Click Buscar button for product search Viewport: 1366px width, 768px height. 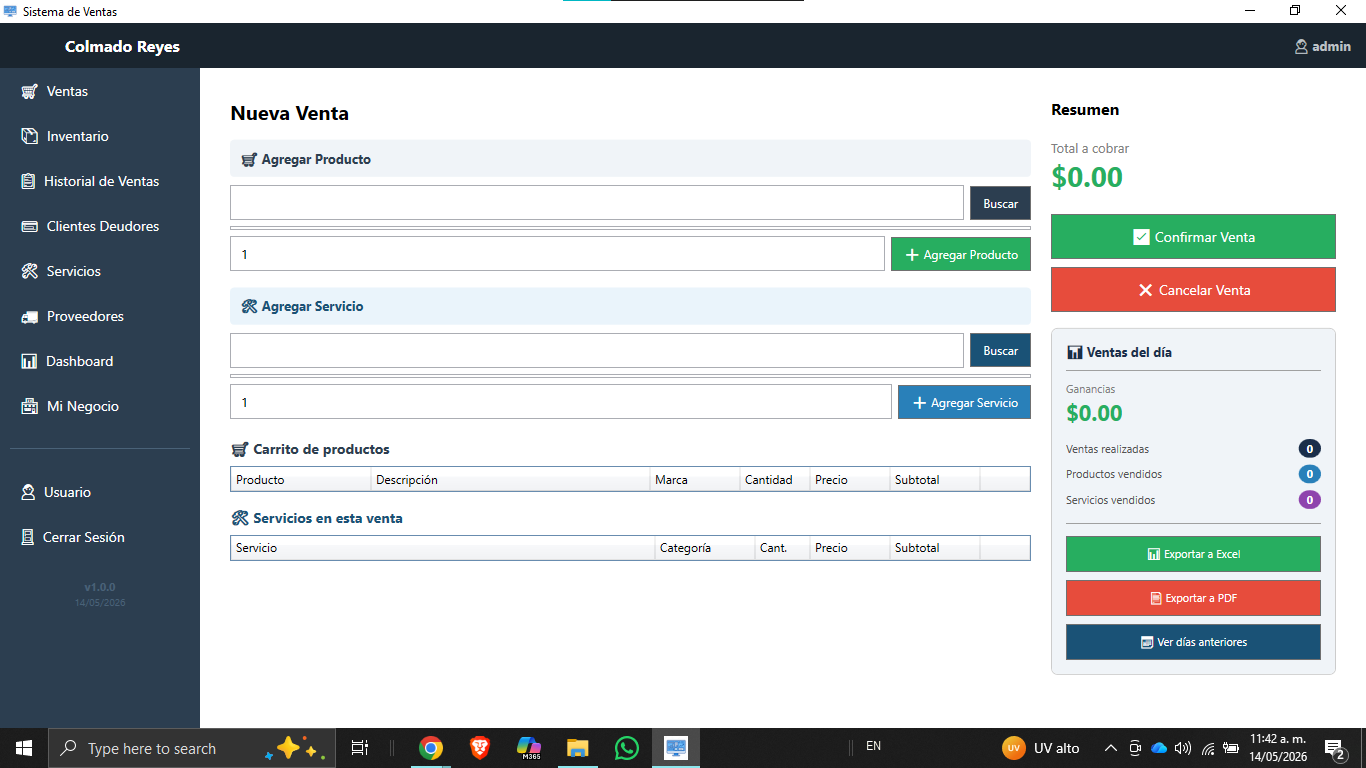point(1000,203)
